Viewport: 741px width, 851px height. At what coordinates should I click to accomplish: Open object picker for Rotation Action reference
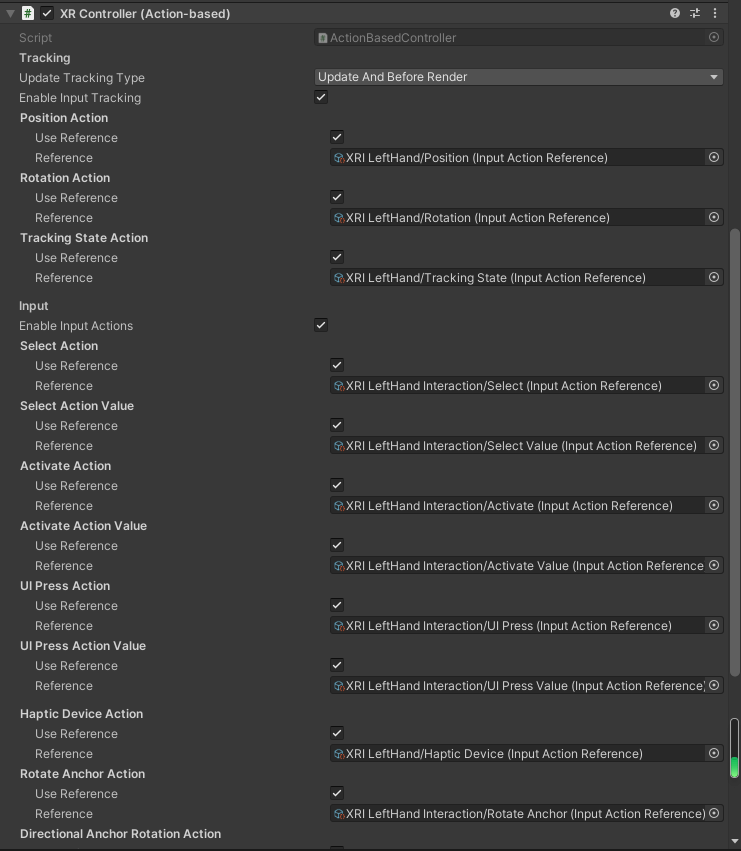click(714, 217)
